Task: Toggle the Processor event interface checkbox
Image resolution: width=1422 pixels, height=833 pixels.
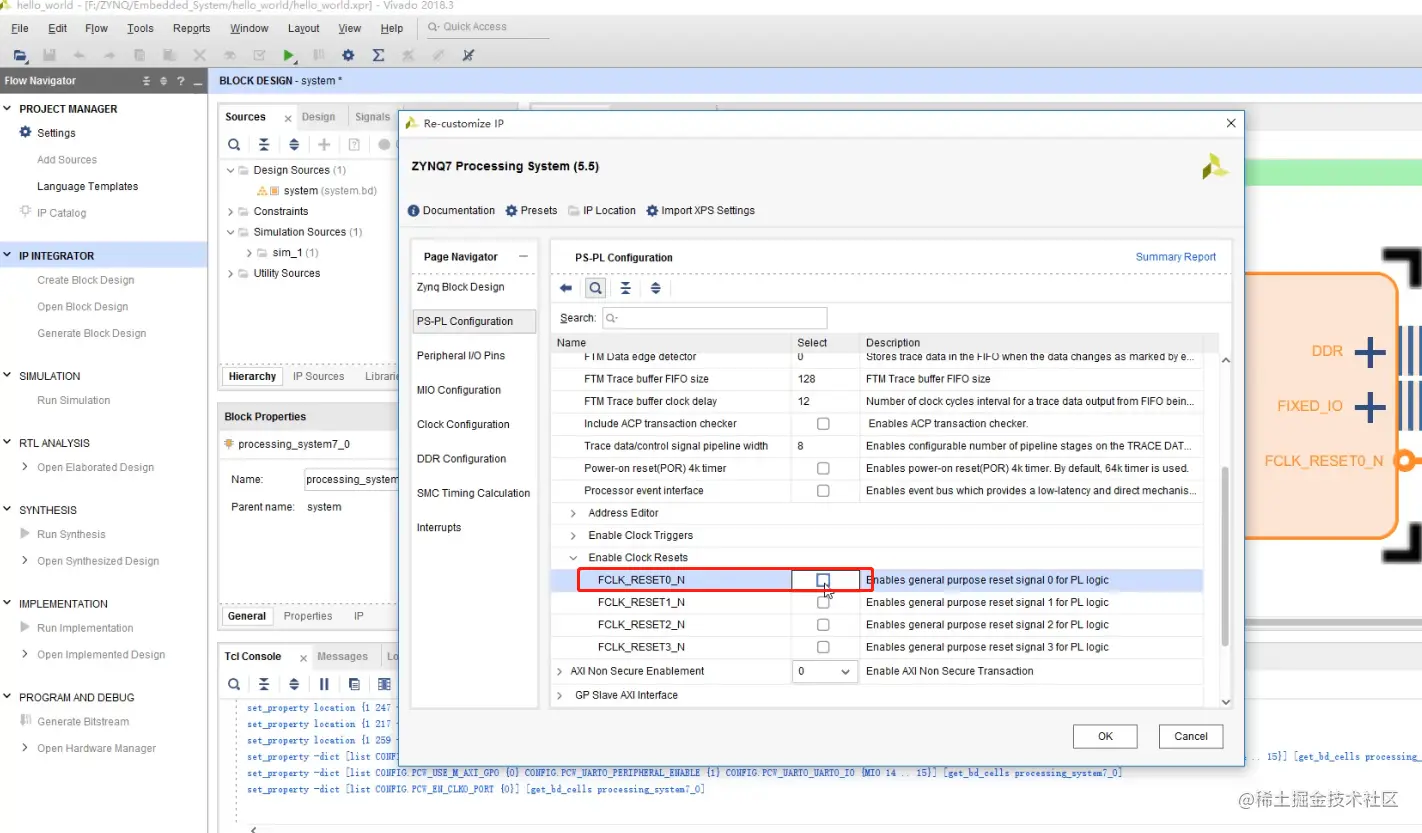Action: pos(823,491)
